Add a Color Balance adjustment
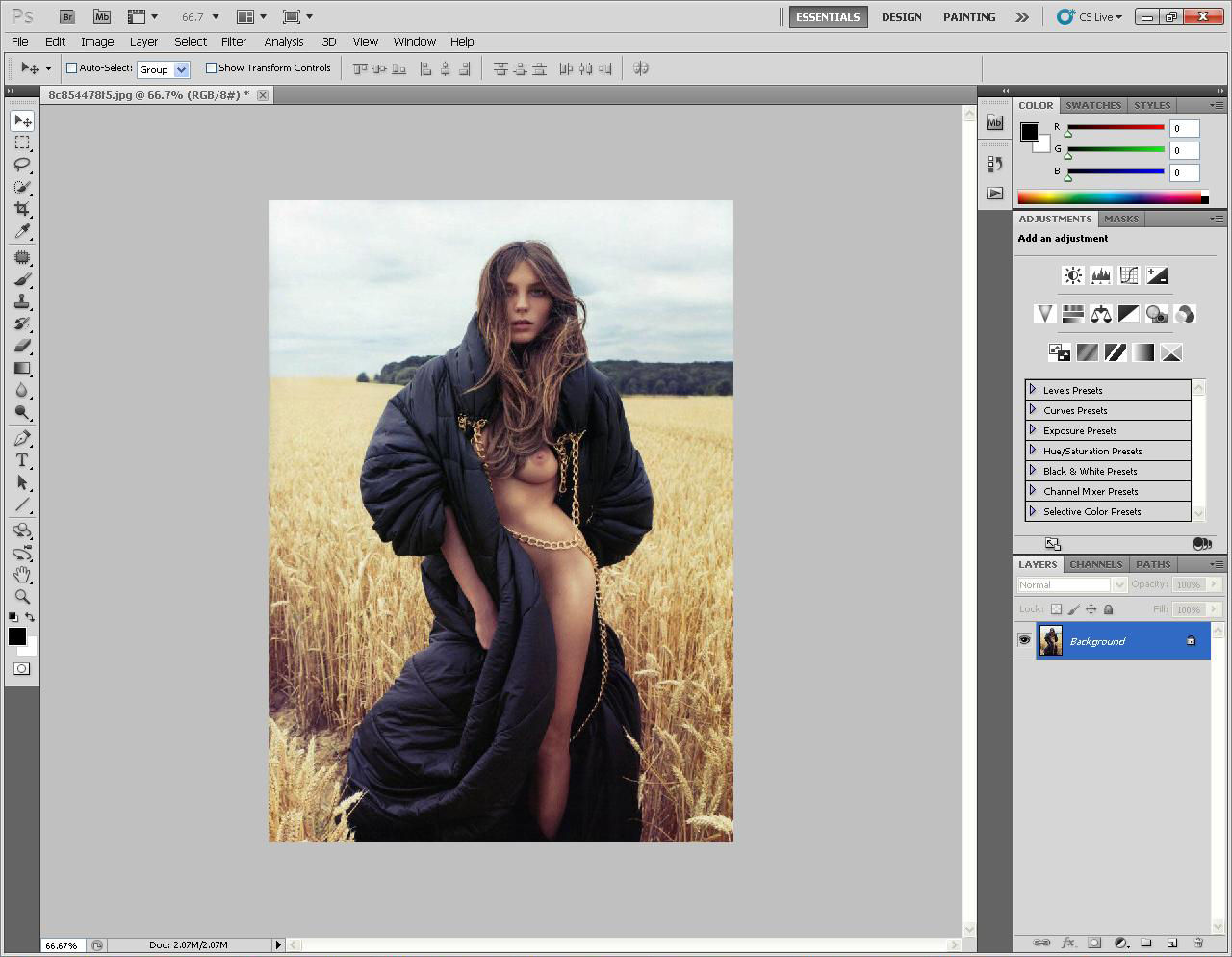This screenshot has width=1232, height=957. (1100, 314)
